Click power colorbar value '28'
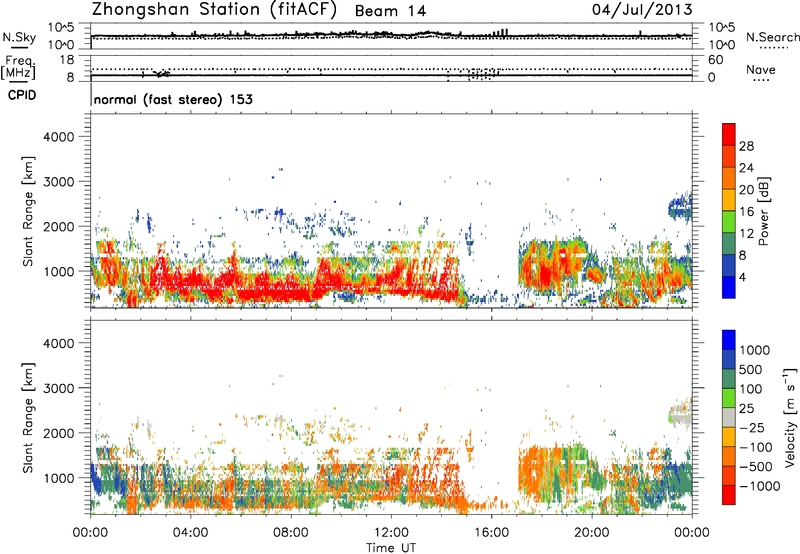 746,146
